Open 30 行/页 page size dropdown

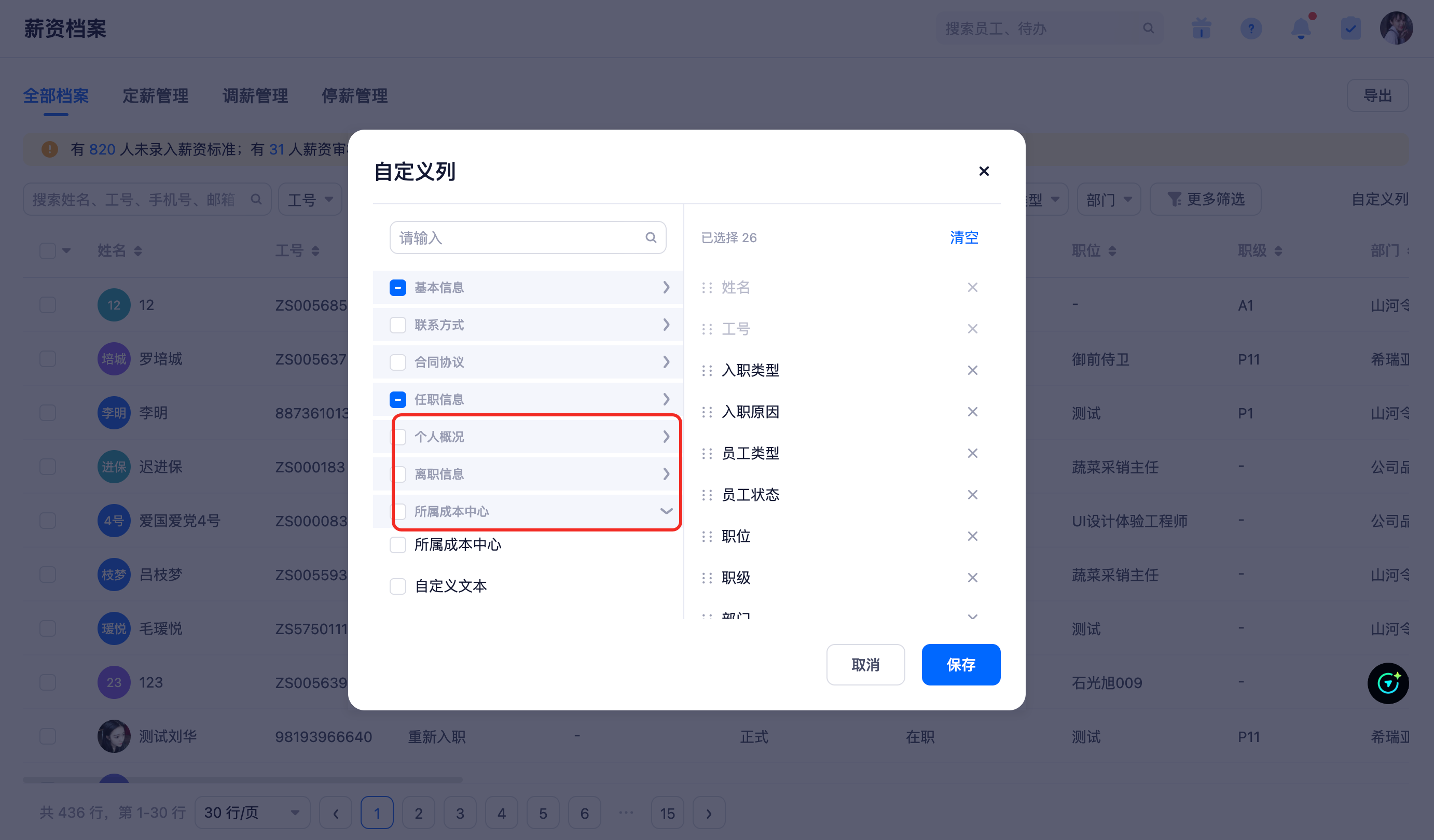252,813
